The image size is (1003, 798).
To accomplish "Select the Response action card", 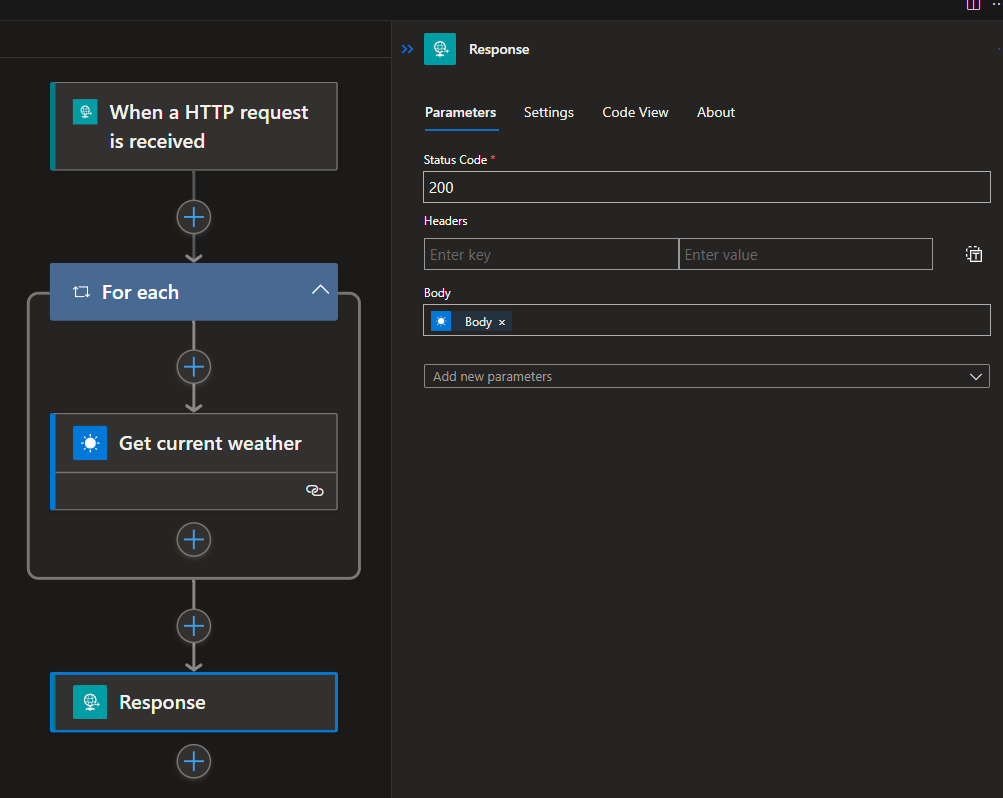I will tap(194, 702).
